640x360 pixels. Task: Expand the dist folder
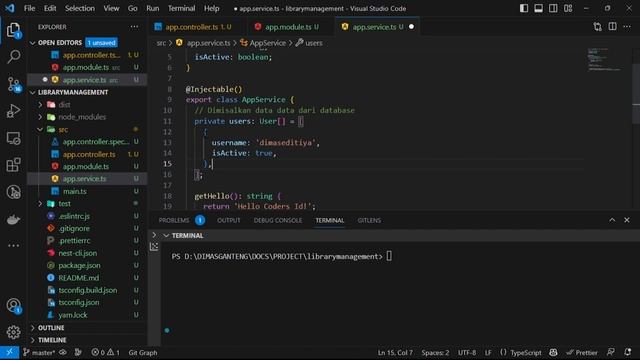pos(64,104)
